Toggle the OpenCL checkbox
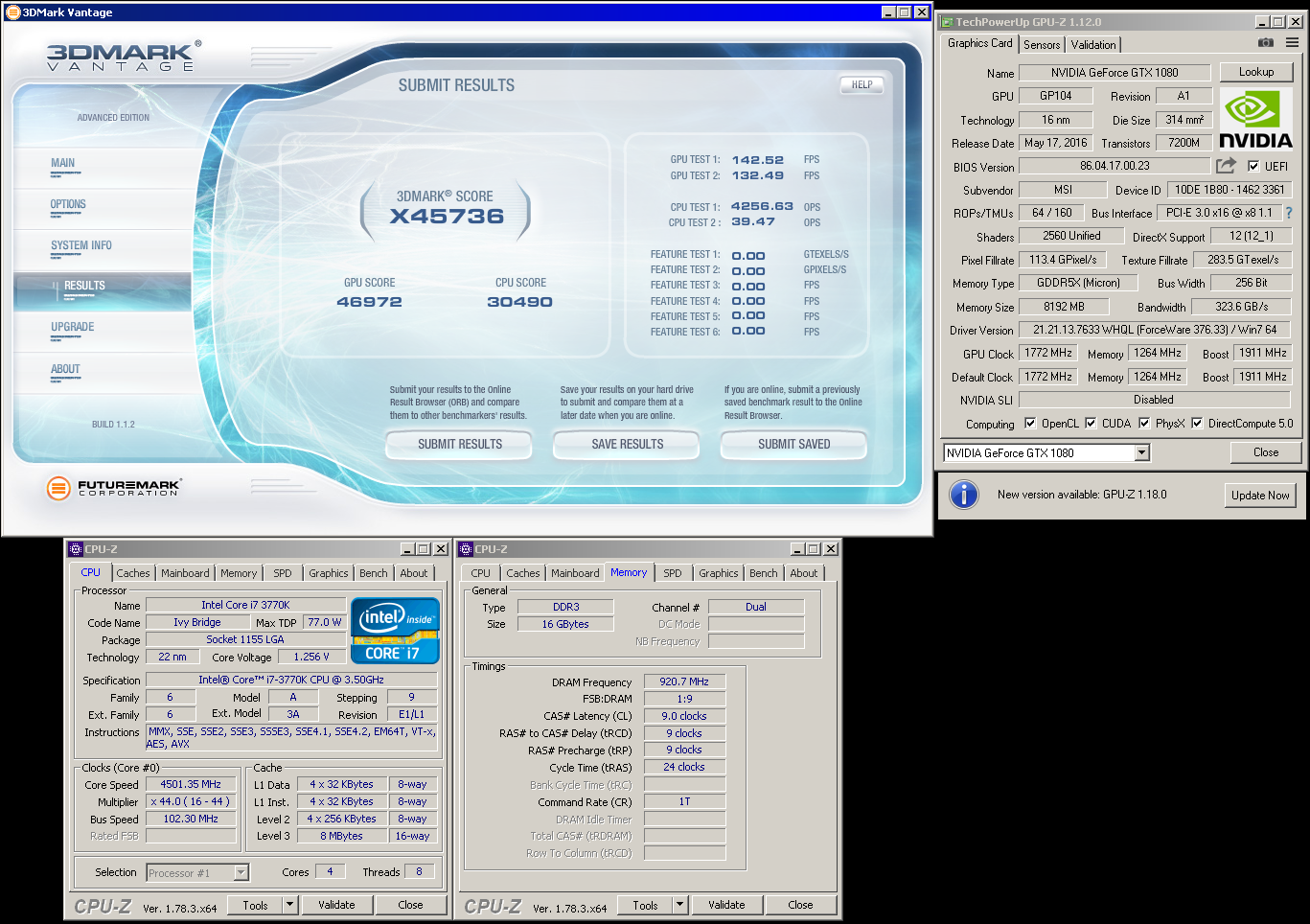This screenshot has width=1310, height=924. point(1030,423)
